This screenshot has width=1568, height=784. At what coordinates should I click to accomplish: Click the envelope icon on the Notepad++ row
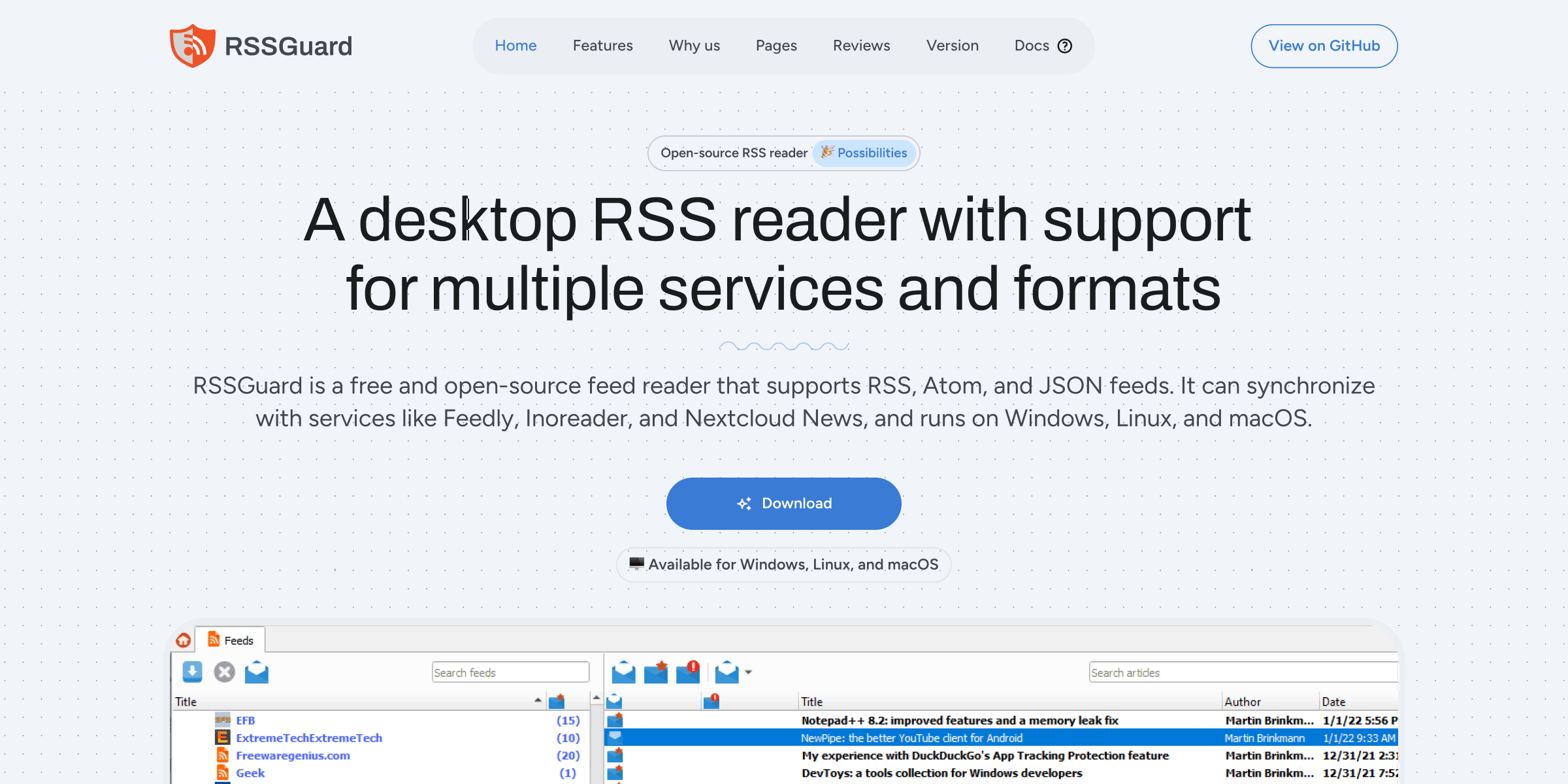[615, 720]
